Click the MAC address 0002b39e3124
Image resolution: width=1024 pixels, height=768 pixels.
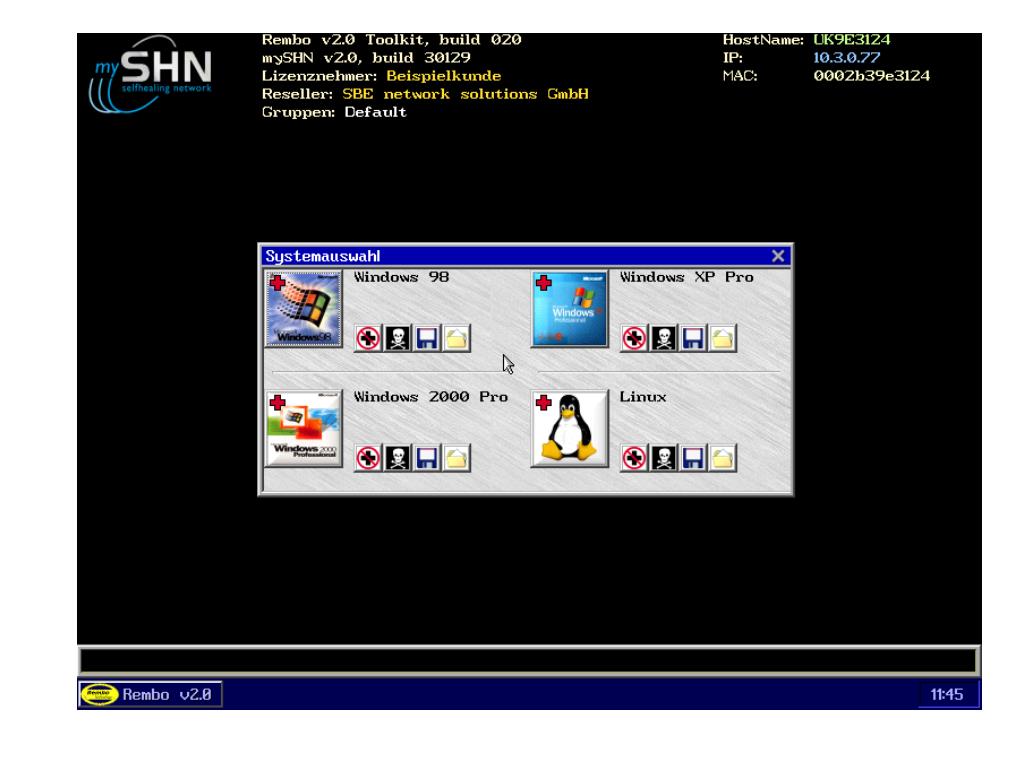point(871,76)
